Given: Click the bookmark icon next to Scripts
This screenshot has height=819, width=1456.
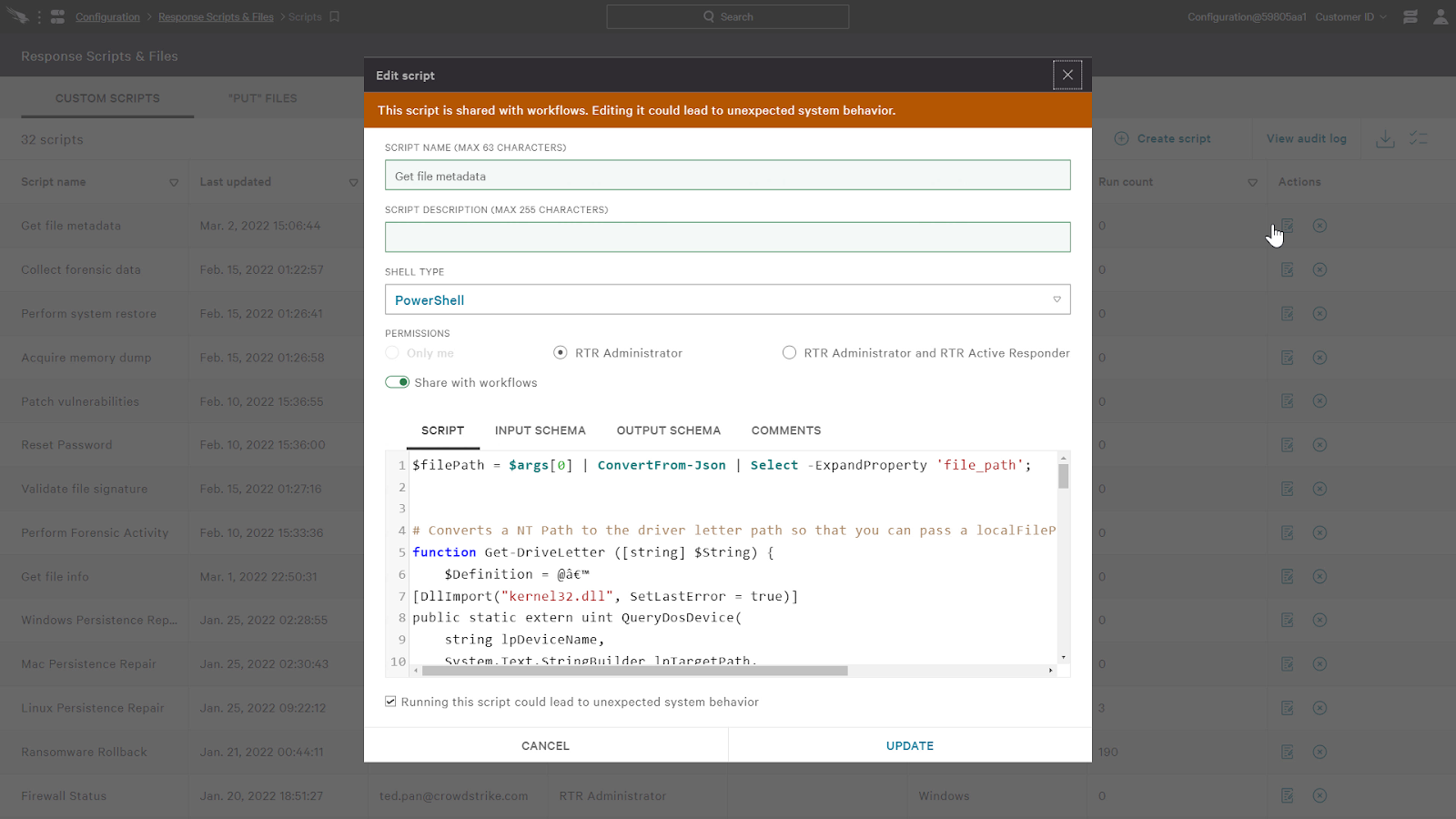Looking at the screenshot, I should click(x=334, y=16).
